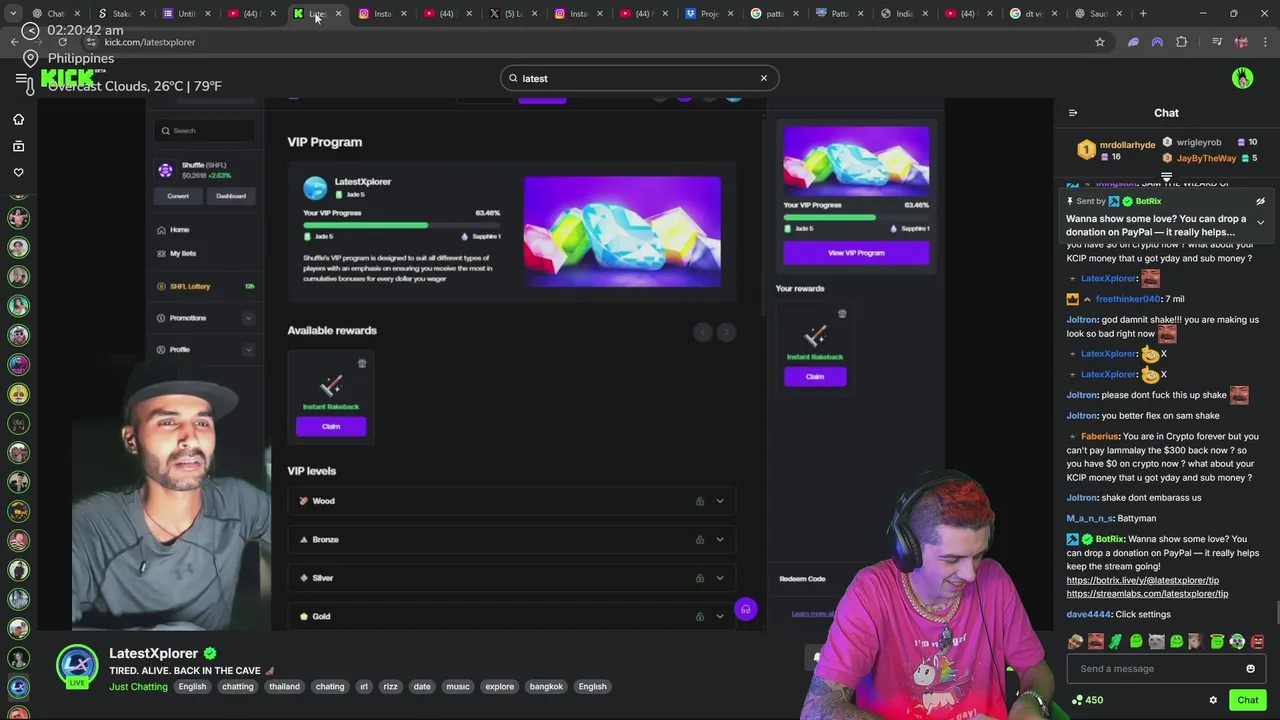1280x720 pixels.
Task: Open a new browser tab
Action: (1144, 14)
